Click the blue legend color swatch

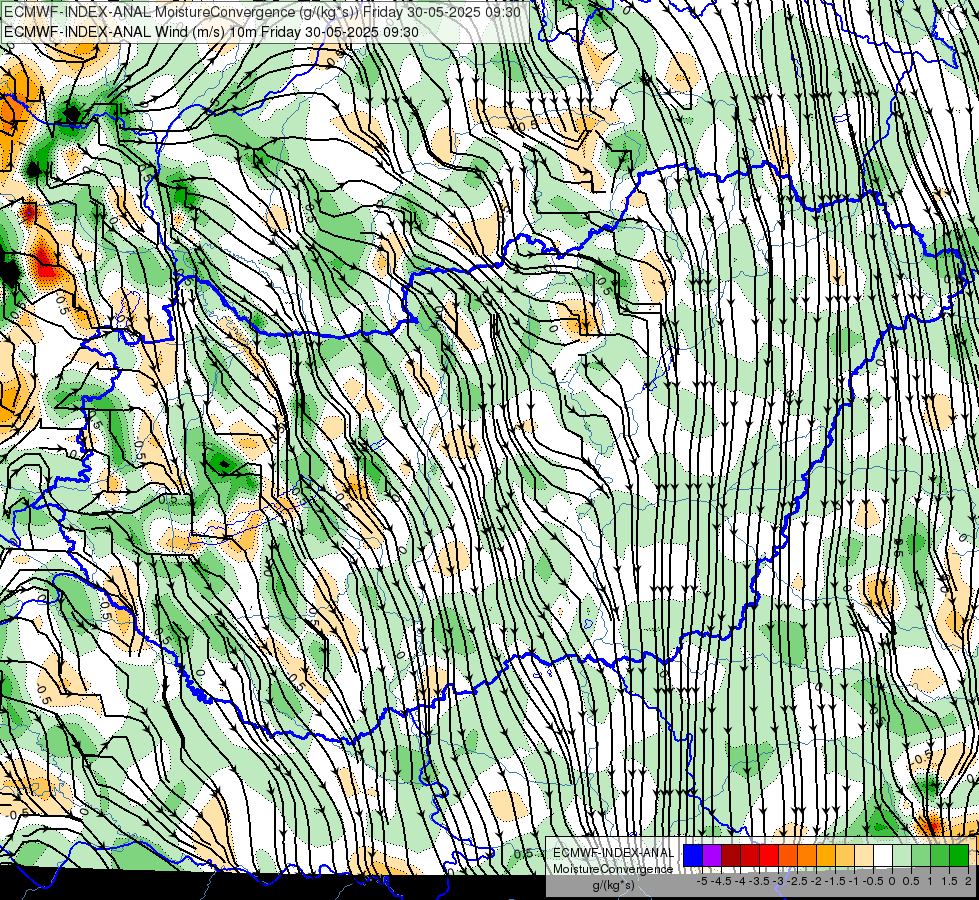point(693,855)
